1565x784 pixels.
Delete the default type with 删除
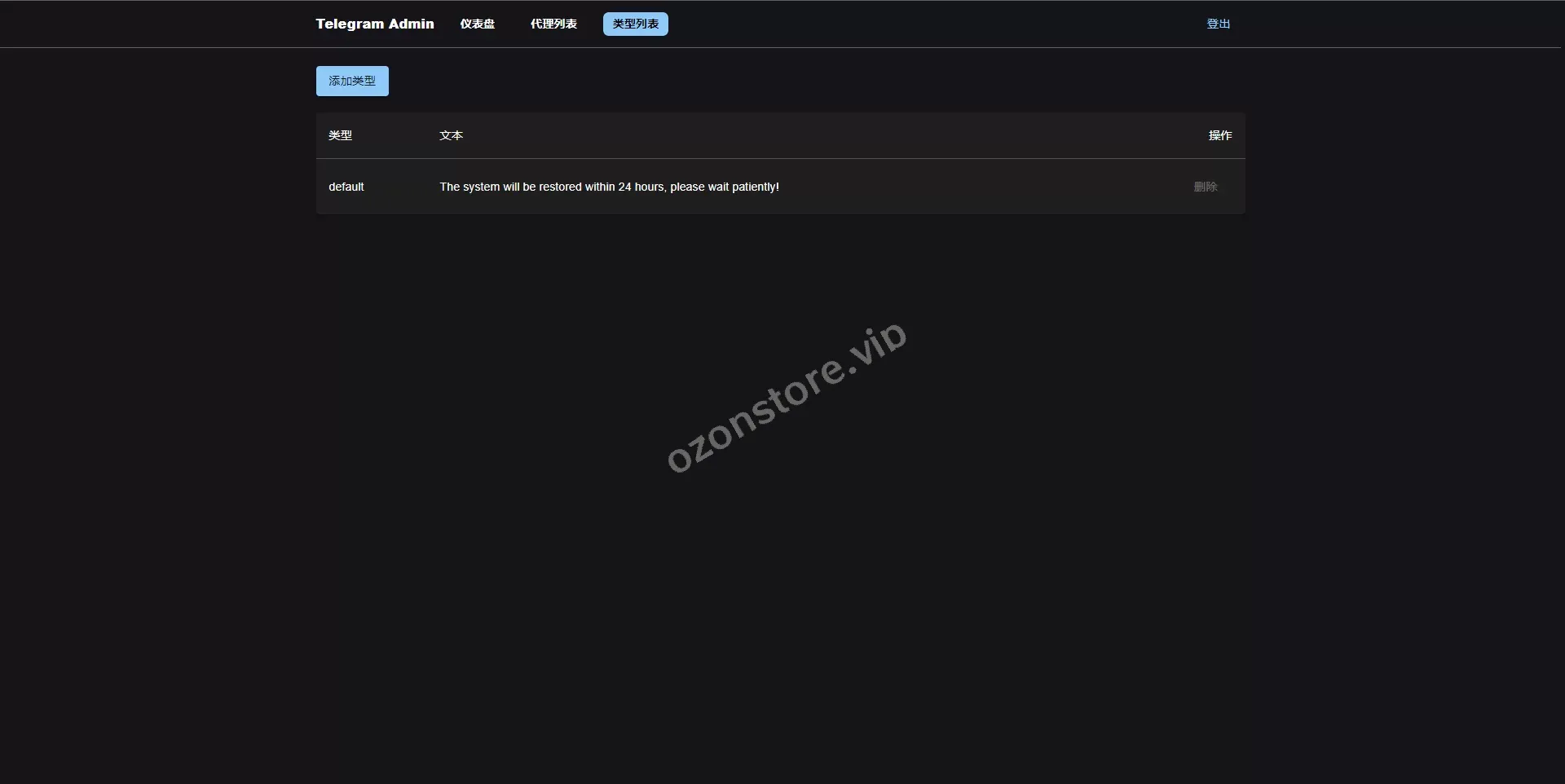coord(1205,187)
